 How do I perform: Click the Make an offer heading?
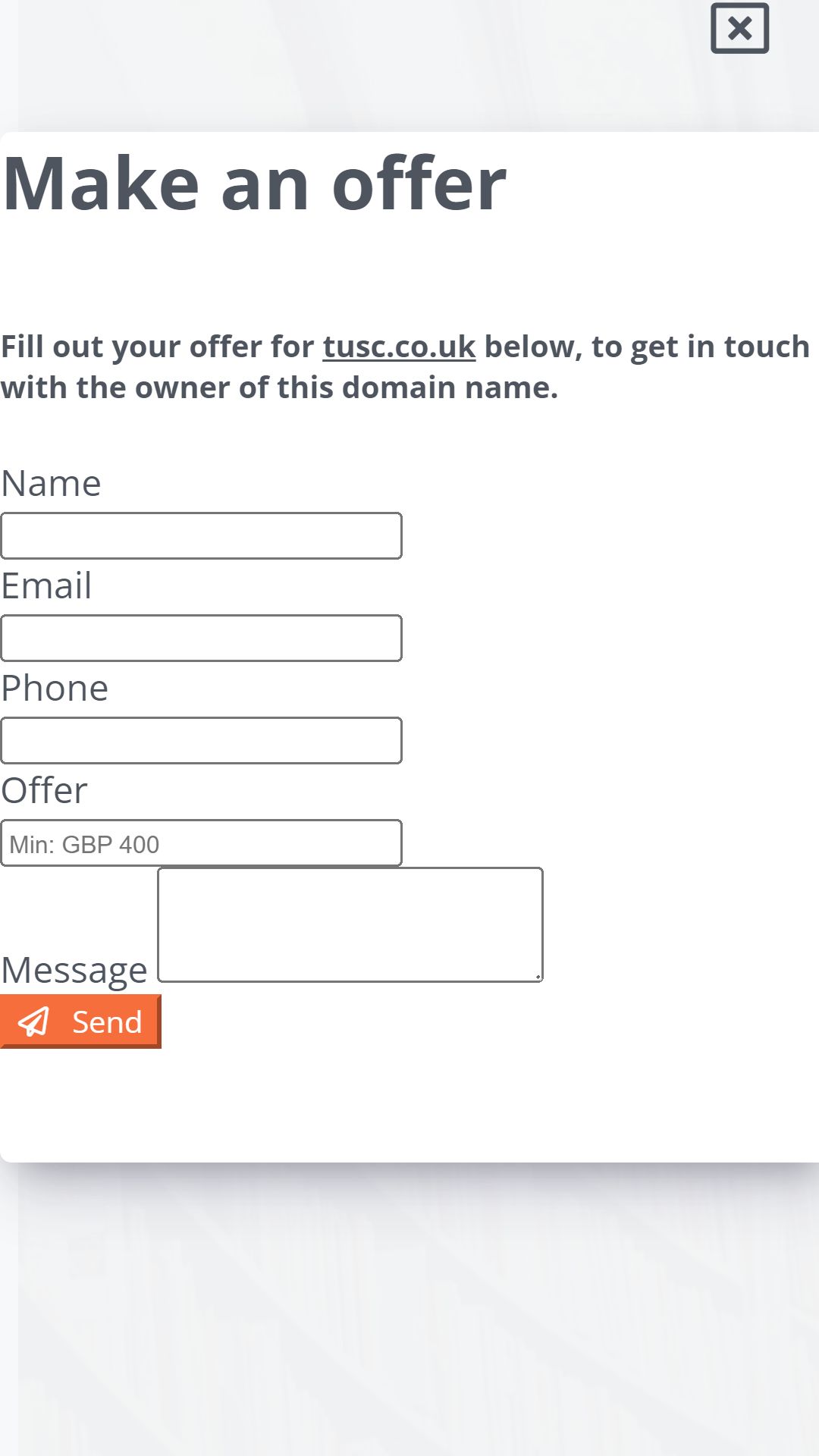click(x=254, y=183)
